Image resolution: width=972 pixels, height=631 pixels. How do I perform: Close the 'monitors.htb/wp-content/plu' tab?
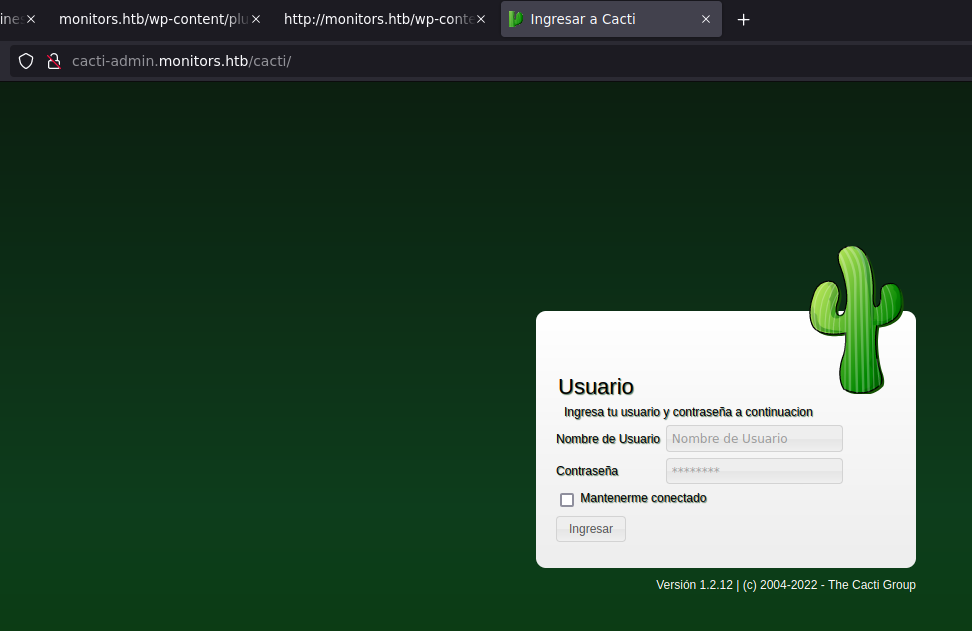256,19
